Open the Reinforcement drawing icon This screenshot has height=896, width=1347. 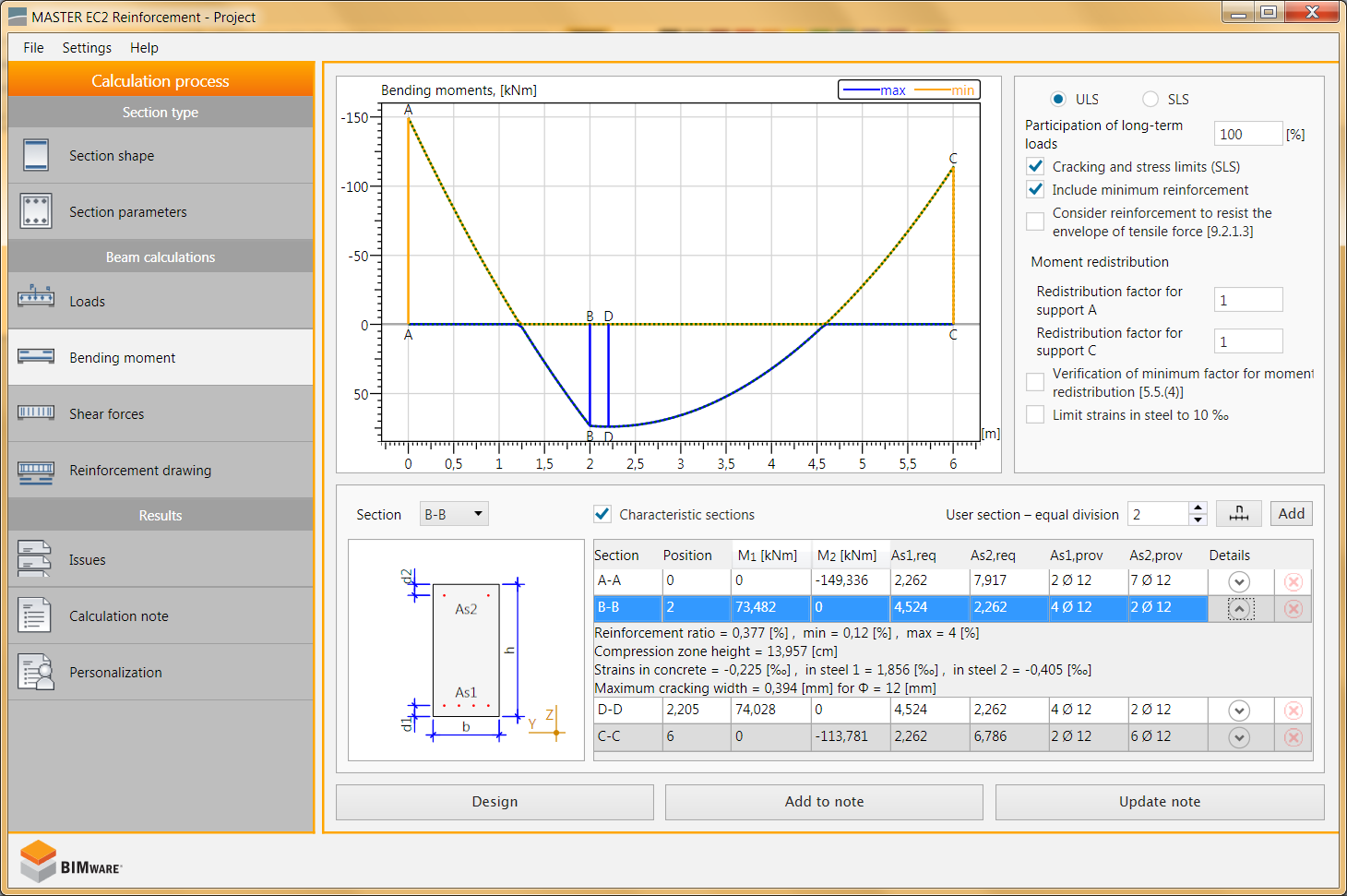pos(36,472)
